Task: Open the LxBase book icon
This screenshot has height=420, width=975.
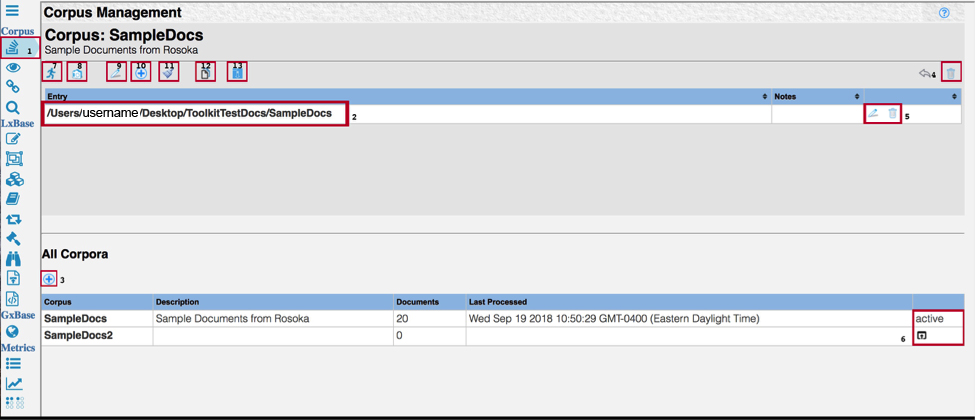Action: pyautogui.click(x=14, y=199)
